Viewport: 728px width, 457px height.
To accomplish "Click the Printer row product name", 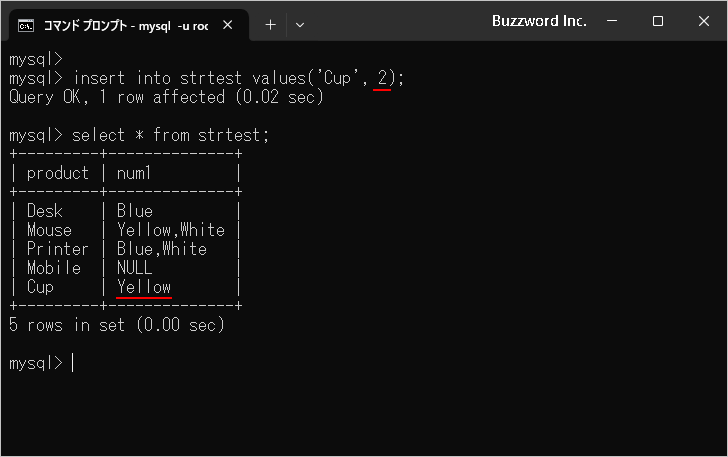I will 58,249.
